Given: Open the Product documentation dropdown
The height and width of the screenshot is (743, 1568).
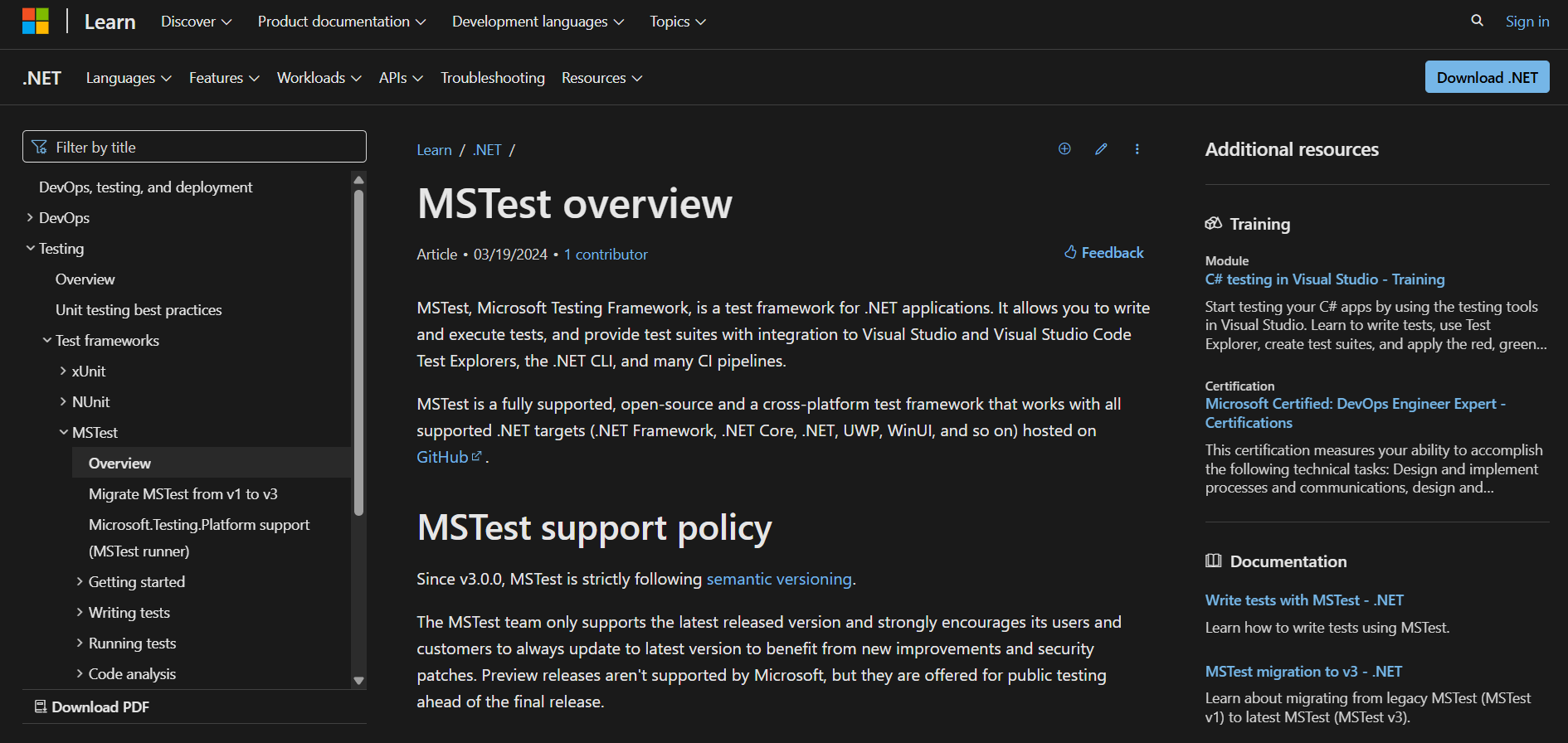Looking at the screenshot, I should point(342,22).
